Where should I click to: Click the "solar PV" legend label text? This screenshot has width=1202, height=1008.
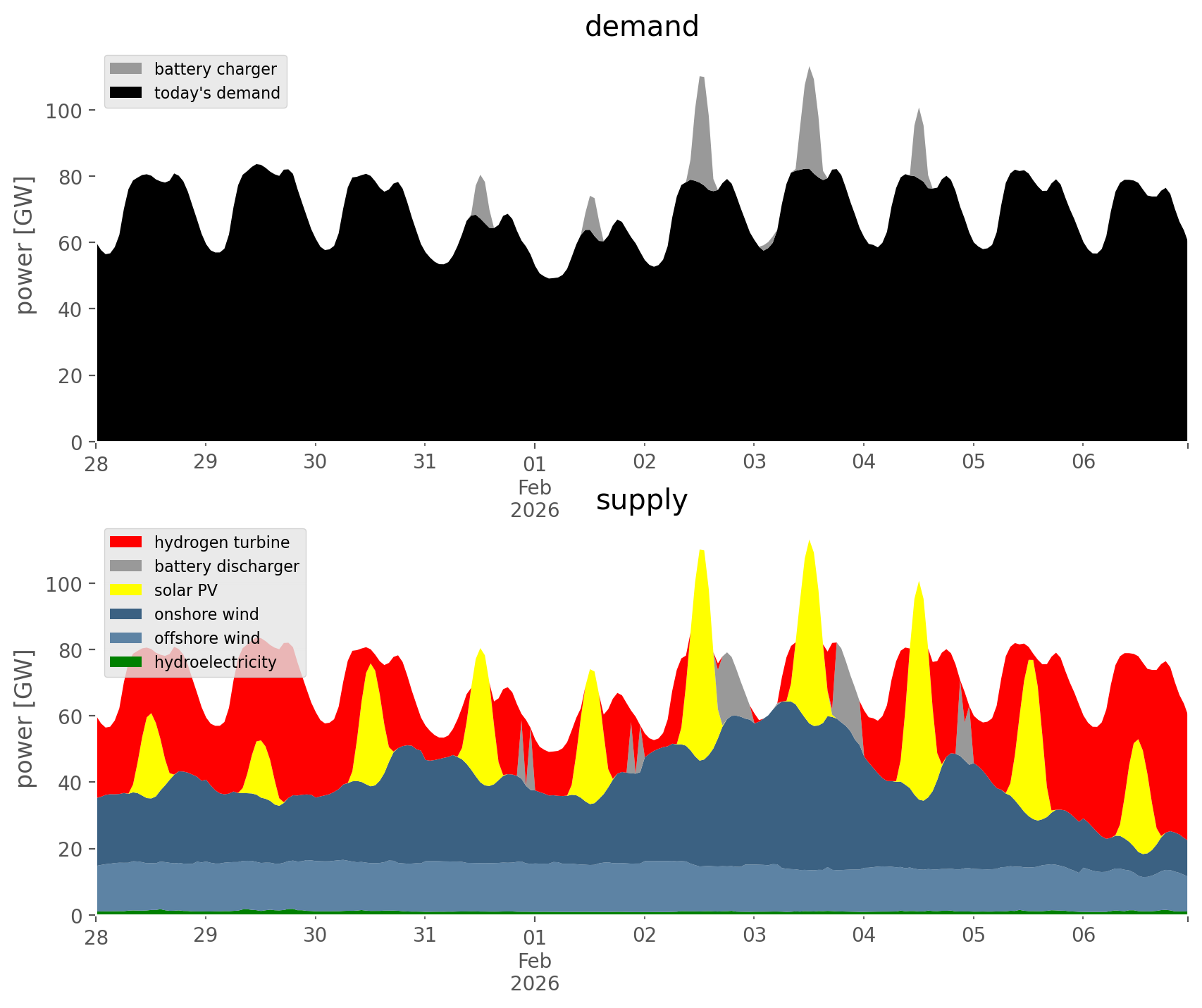[186, 590]
